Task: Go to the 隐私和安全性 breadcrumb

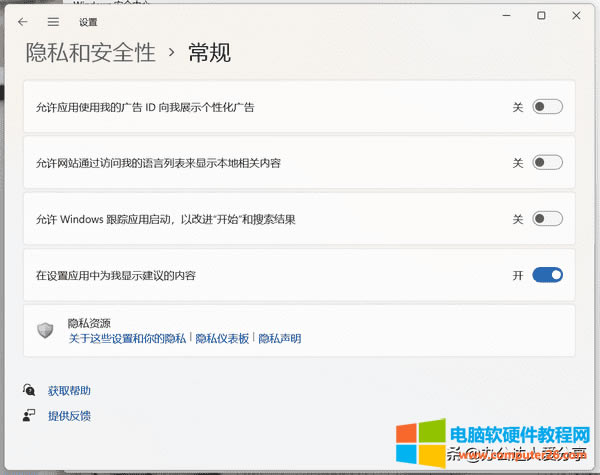Action: [90, 53]
